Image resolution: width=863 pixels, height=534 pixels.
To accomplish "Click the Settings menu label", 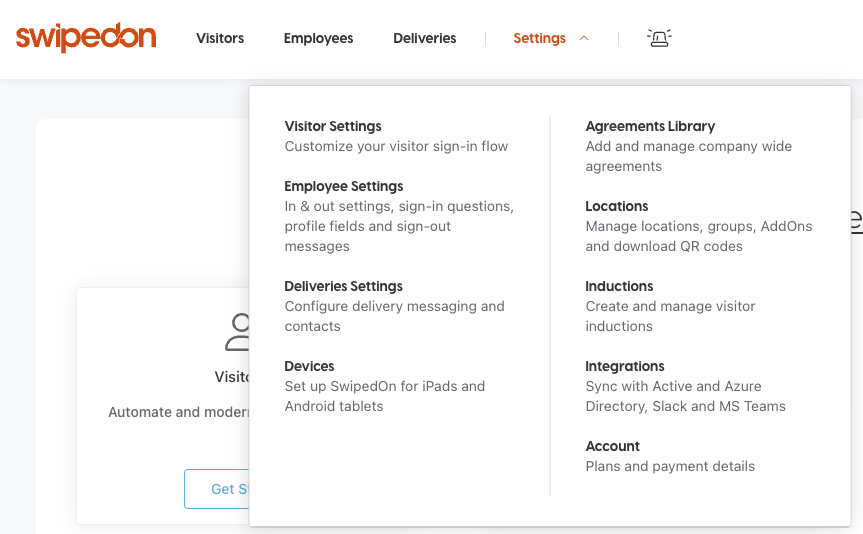I will click(x=539, y=38).
